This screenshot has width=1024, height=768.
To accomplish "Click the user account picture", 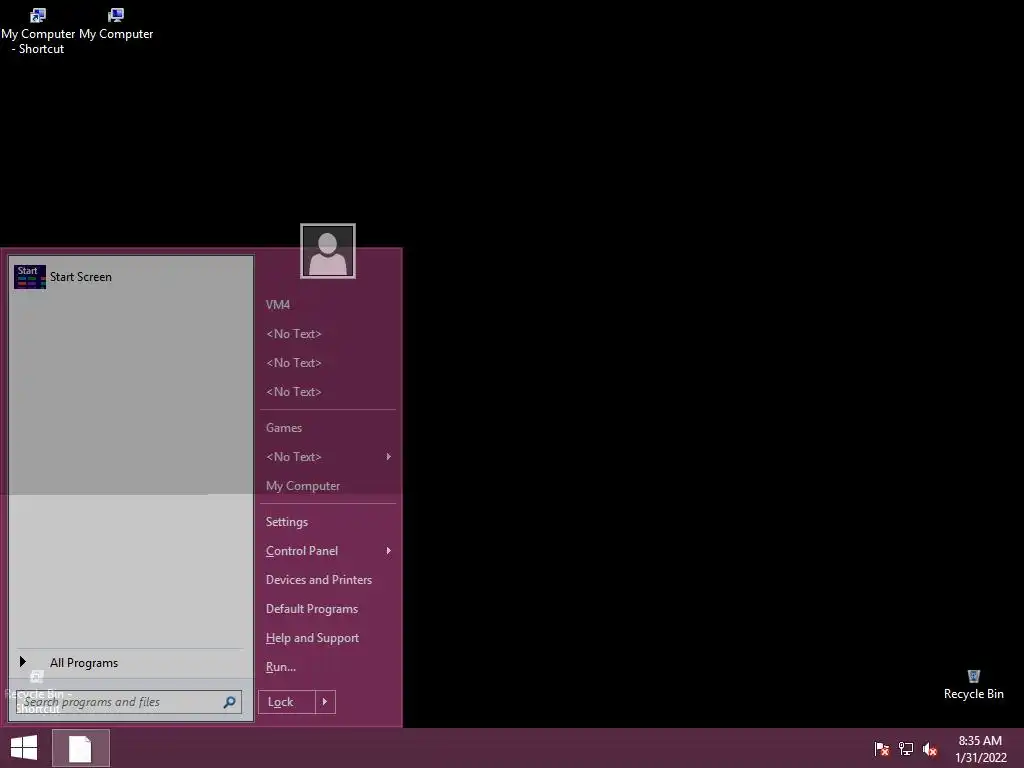I will tap(328, 251).
